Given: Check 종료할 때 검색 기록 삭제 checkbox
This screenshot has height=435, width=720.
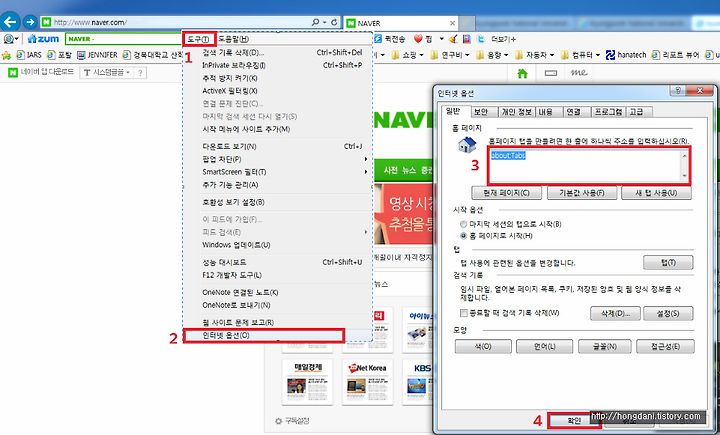Looking at the screenshot, I should (x=464, y=313).
